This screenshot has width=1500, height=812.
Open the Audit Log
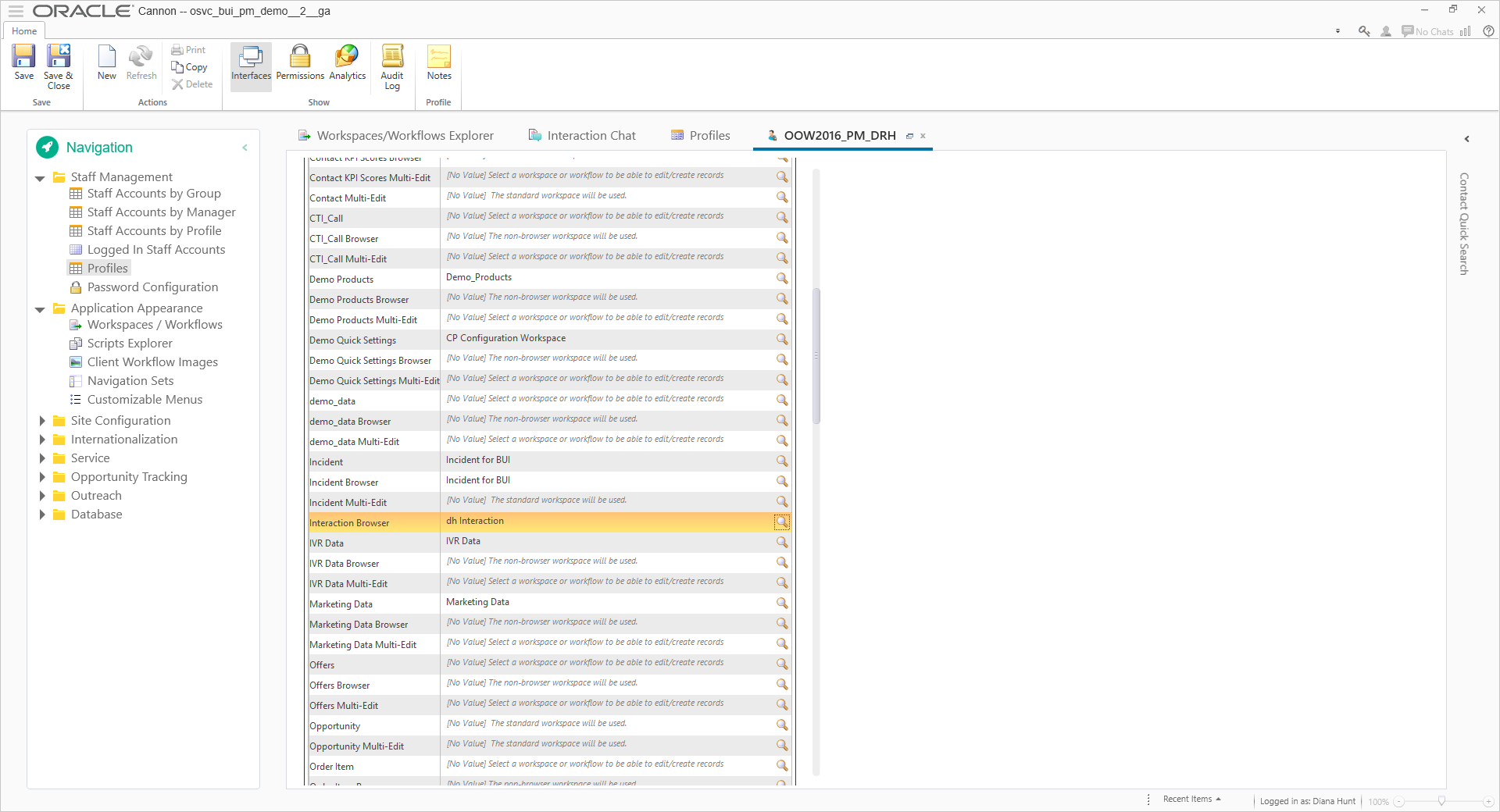(392, 66)
